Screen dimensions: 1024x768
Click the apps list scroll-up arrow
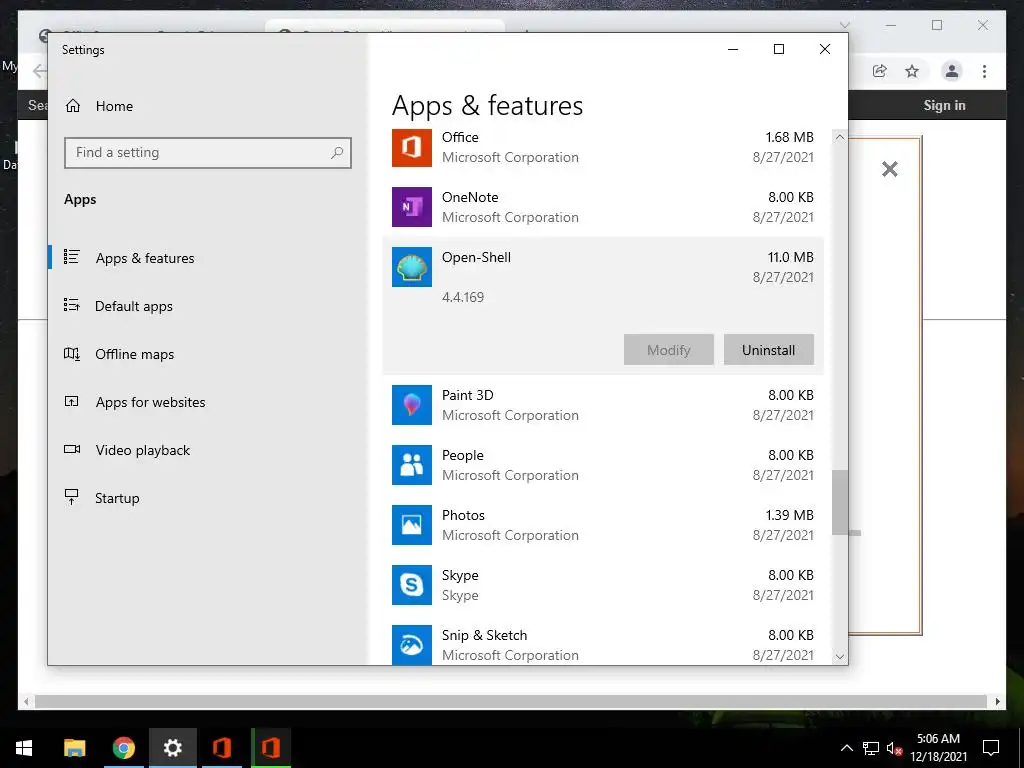840,137
